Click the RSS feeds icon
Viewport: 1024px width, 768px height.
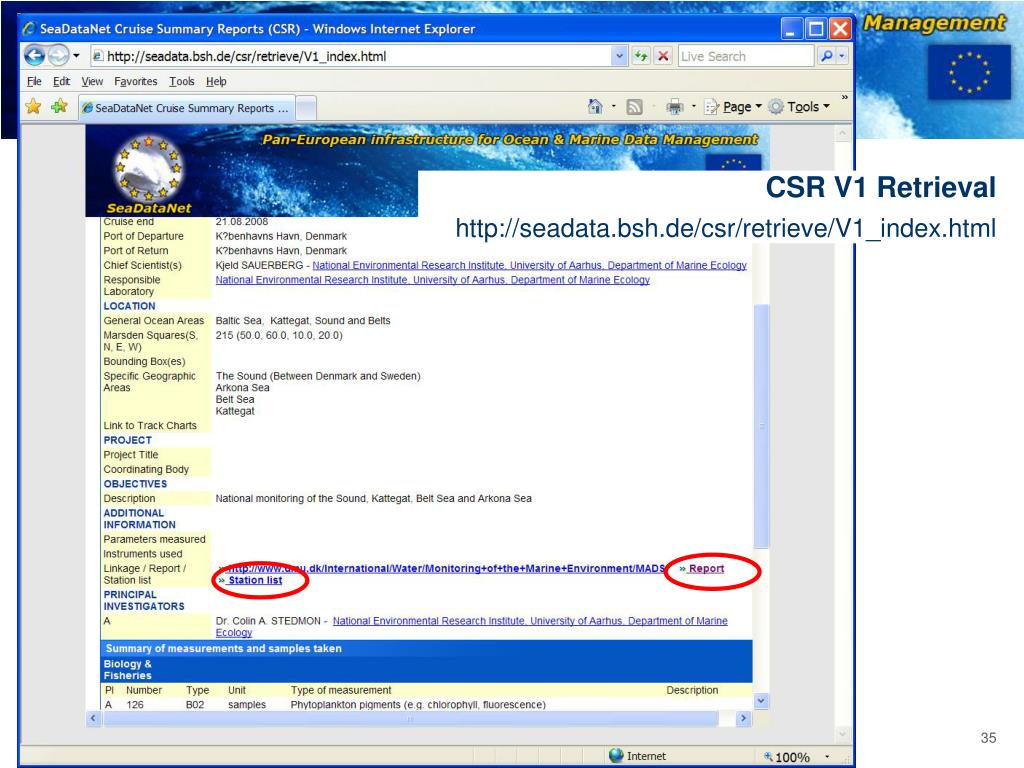(x=634, y=106)
